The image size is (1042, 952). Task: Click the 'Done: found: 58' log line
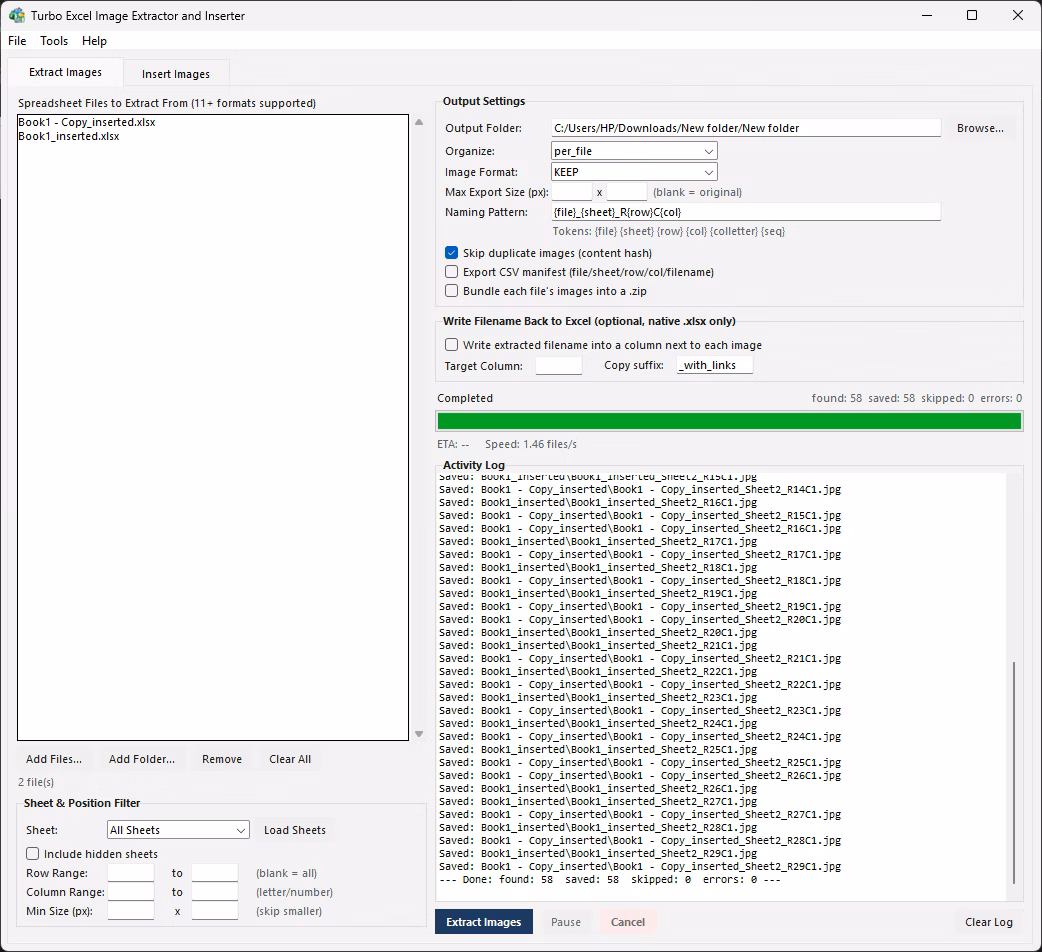[609, 880]
